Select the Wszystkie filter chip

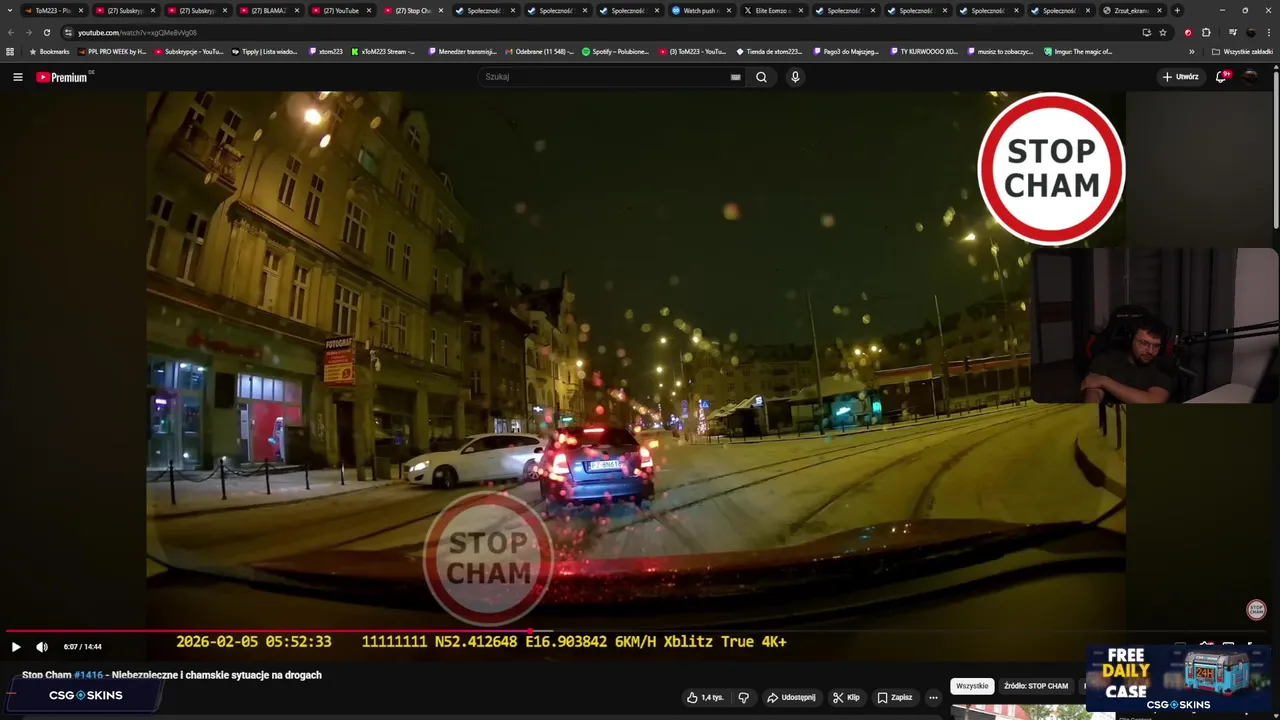tap(972, 686)
